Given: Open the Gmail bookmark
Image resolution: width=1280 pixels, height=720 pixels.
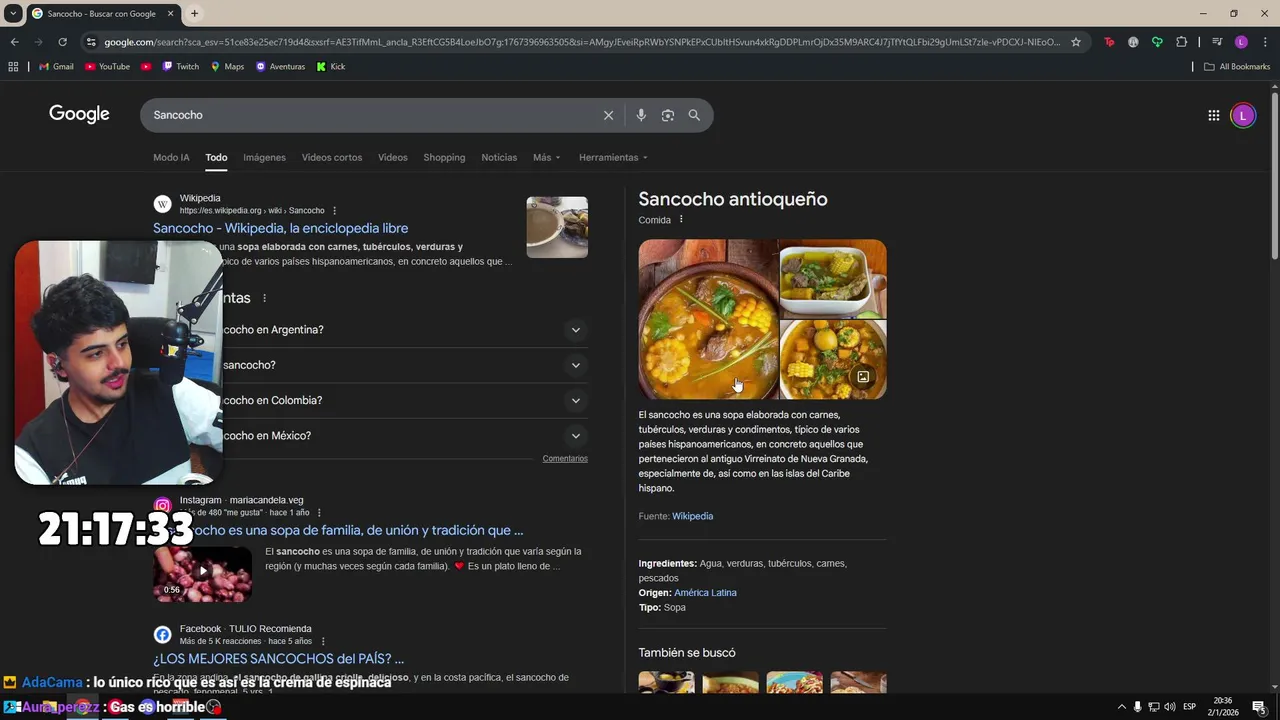Looking at the screenshot, I should pos(56,67).
